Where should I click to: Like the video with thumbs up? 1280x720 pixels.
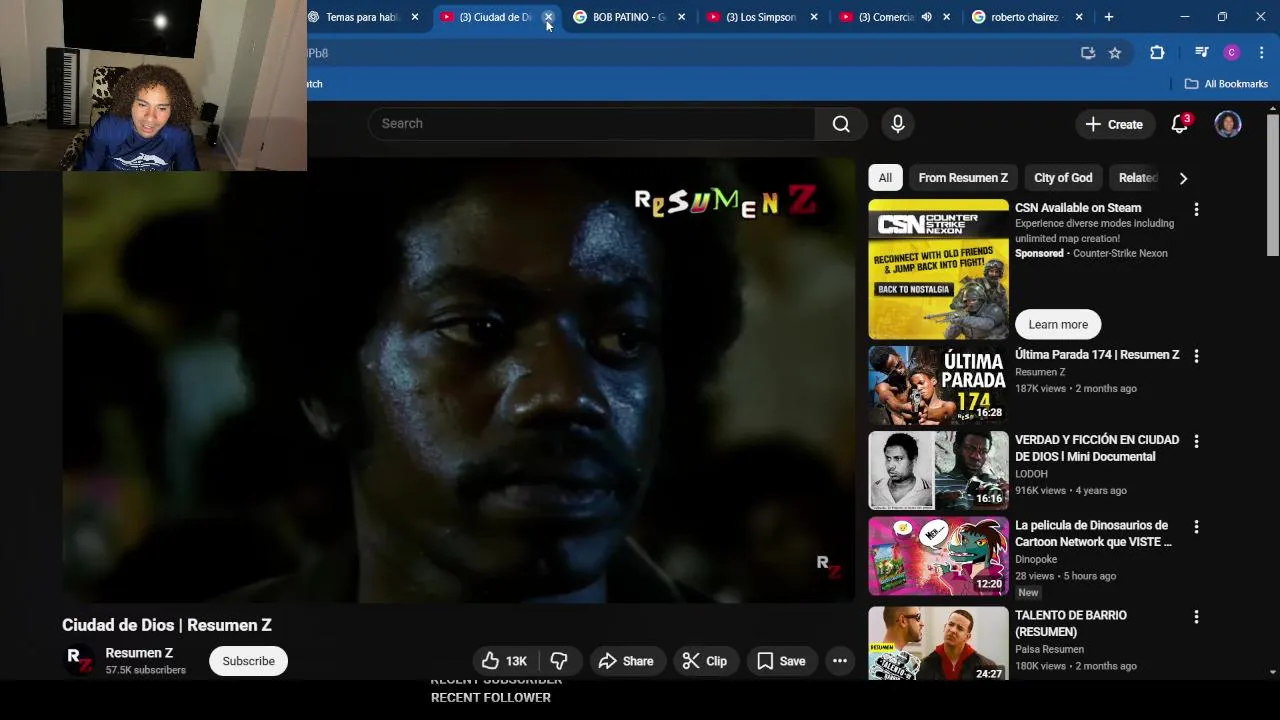(504, 661)
